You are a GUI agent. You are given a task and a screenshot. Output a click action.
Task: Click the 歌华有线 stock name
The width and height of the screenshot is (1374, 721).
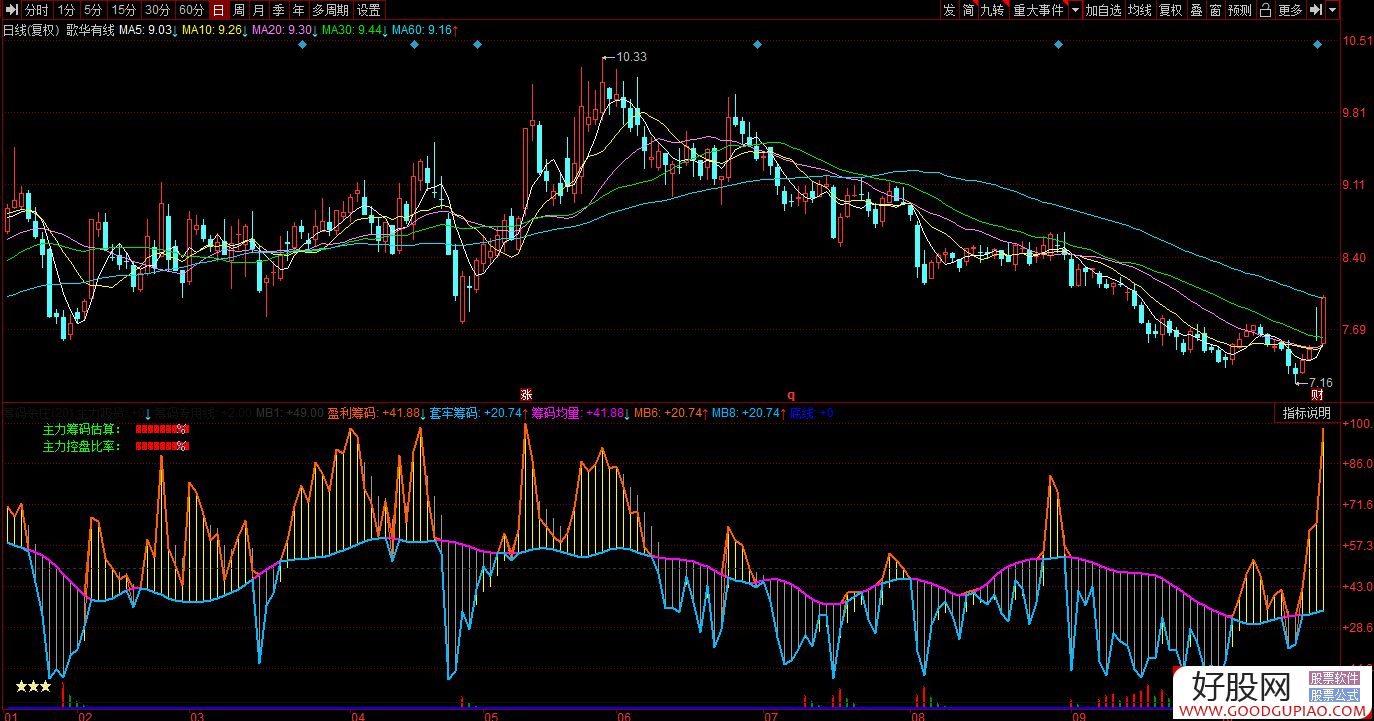click(x=90, y=30)
